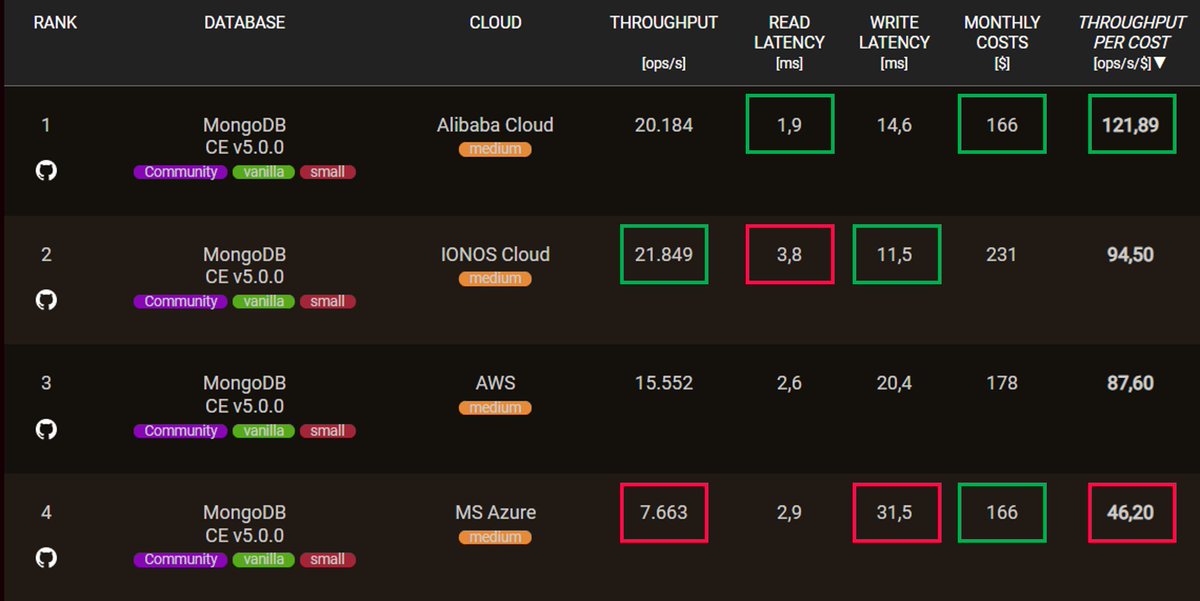Image resolution: width=1200 pixels, height=601 pixels.
Task: Select the Community tag in MS Azure row
Action: click(180, 560)
